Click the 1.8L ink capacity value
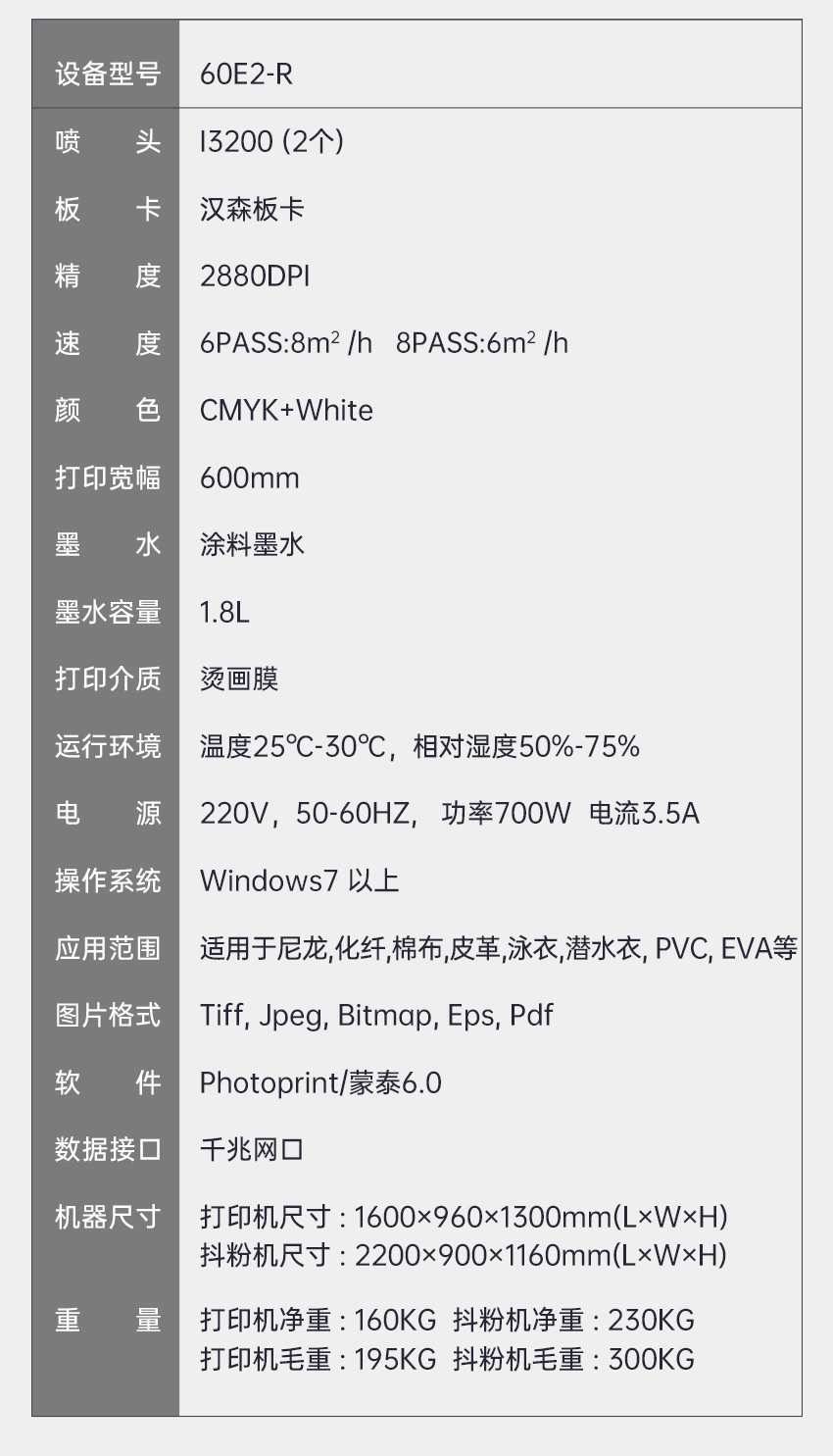 click(224, 613)
